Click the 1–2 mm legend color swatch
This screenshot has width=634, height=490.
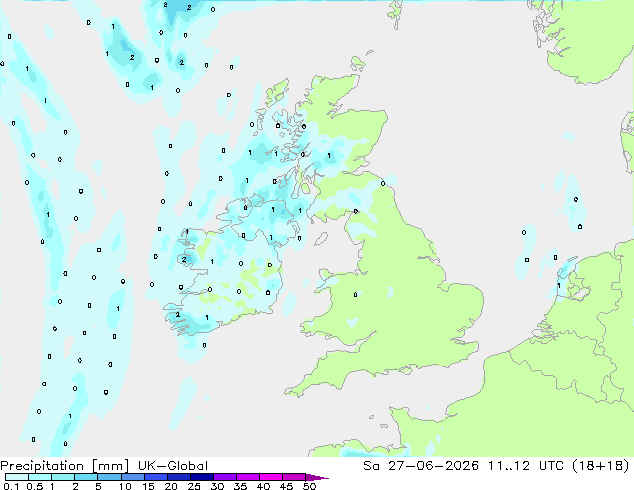pyautogui.click(x=63, y=477)
